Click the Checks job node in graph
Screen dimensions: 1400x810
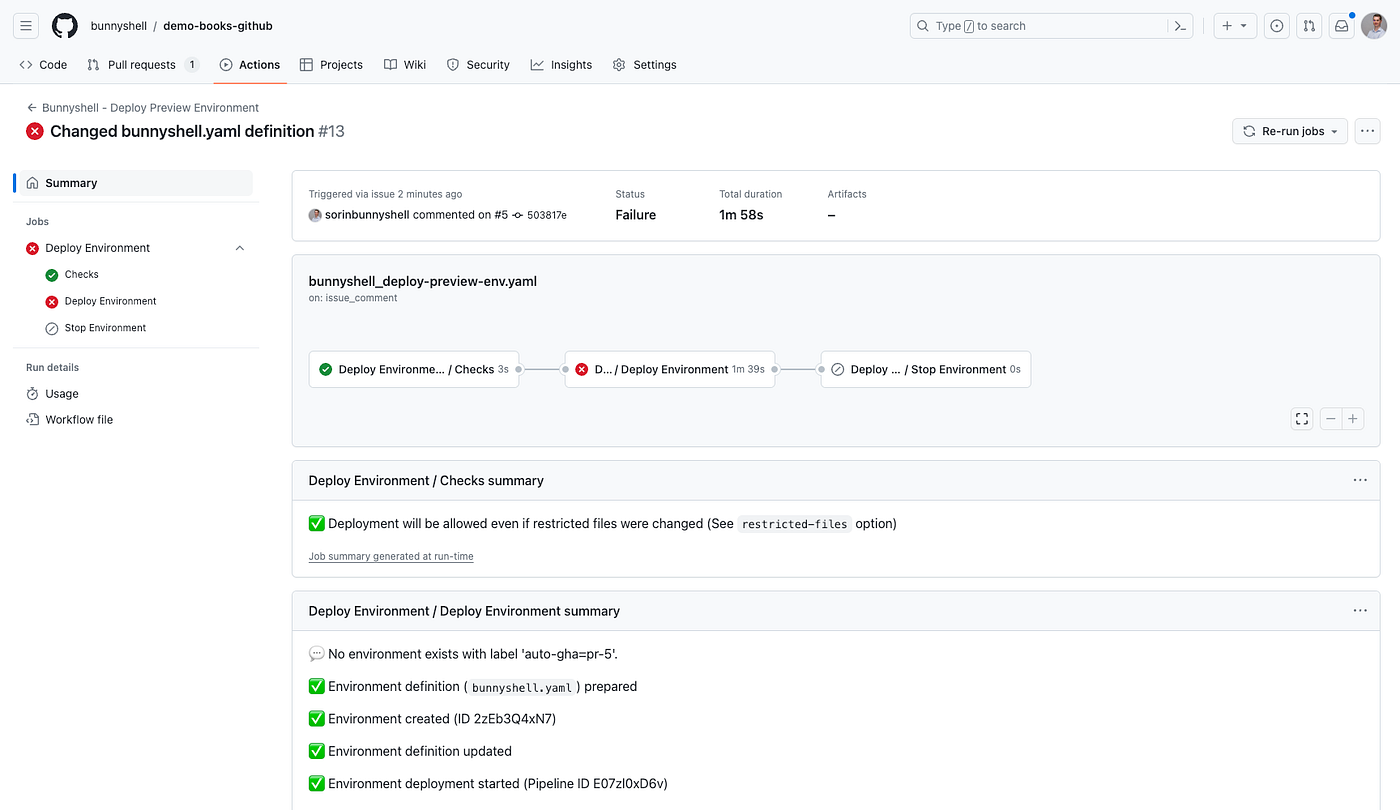(414, 369)
